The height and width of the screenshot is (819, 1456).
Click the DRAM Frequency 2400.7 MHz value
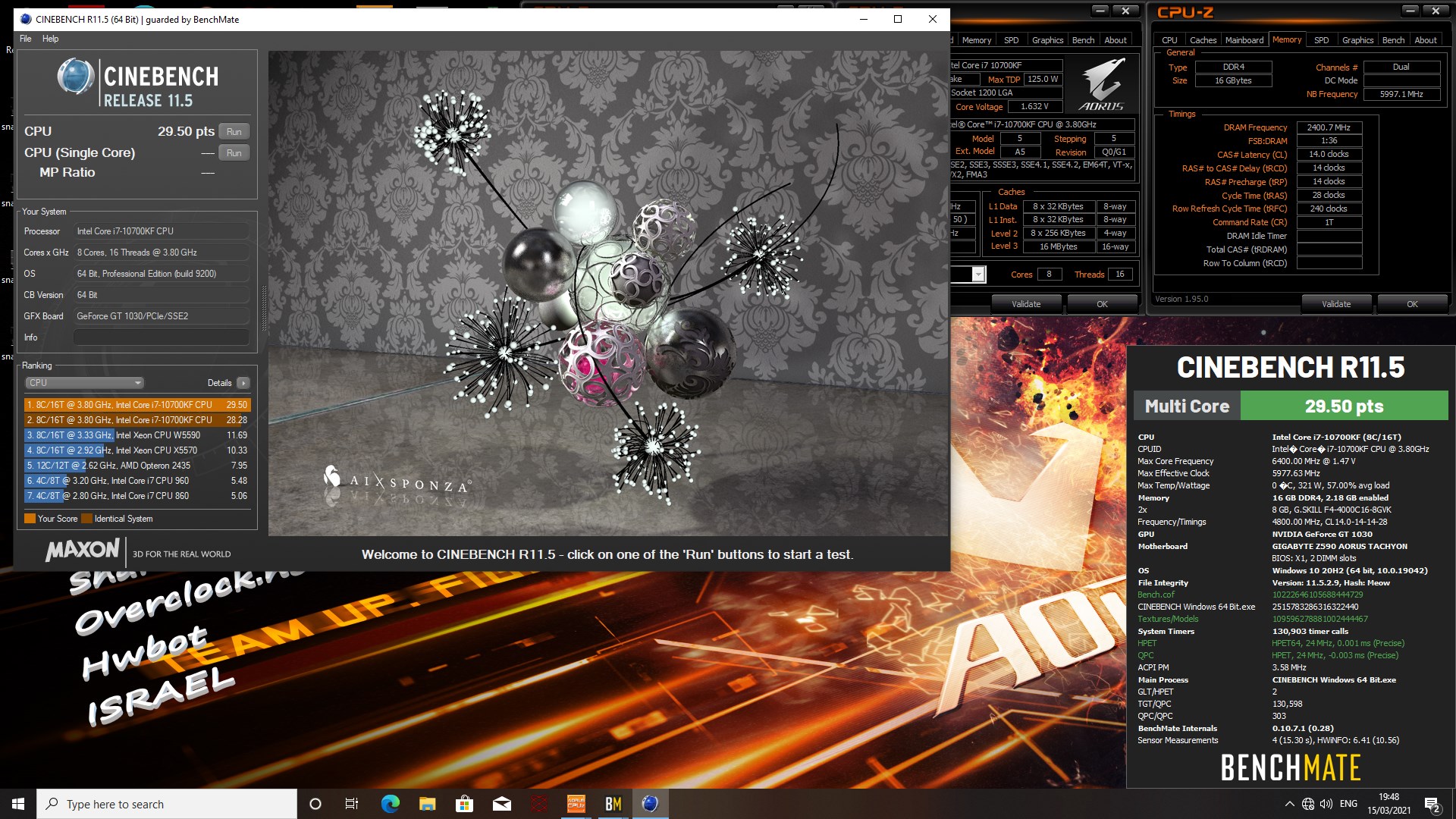click(1329, 127)
